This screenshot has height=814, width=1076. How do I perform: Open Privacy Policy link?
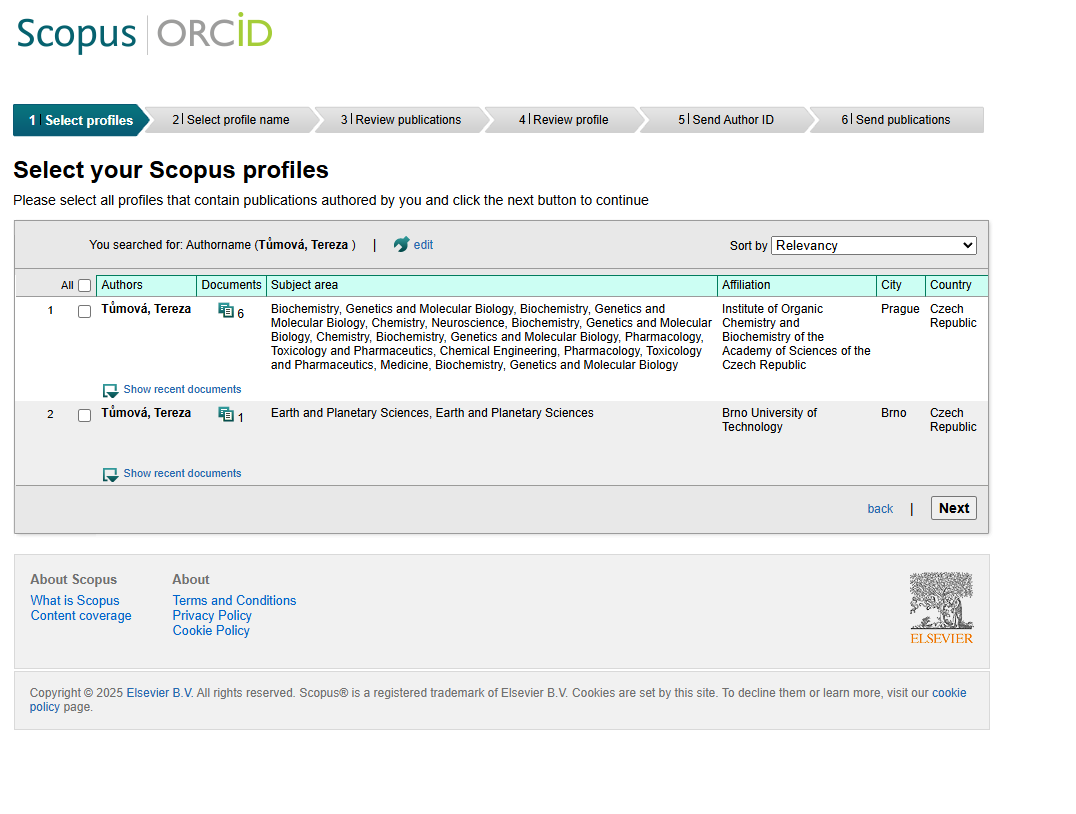click(x=212, y=616)
